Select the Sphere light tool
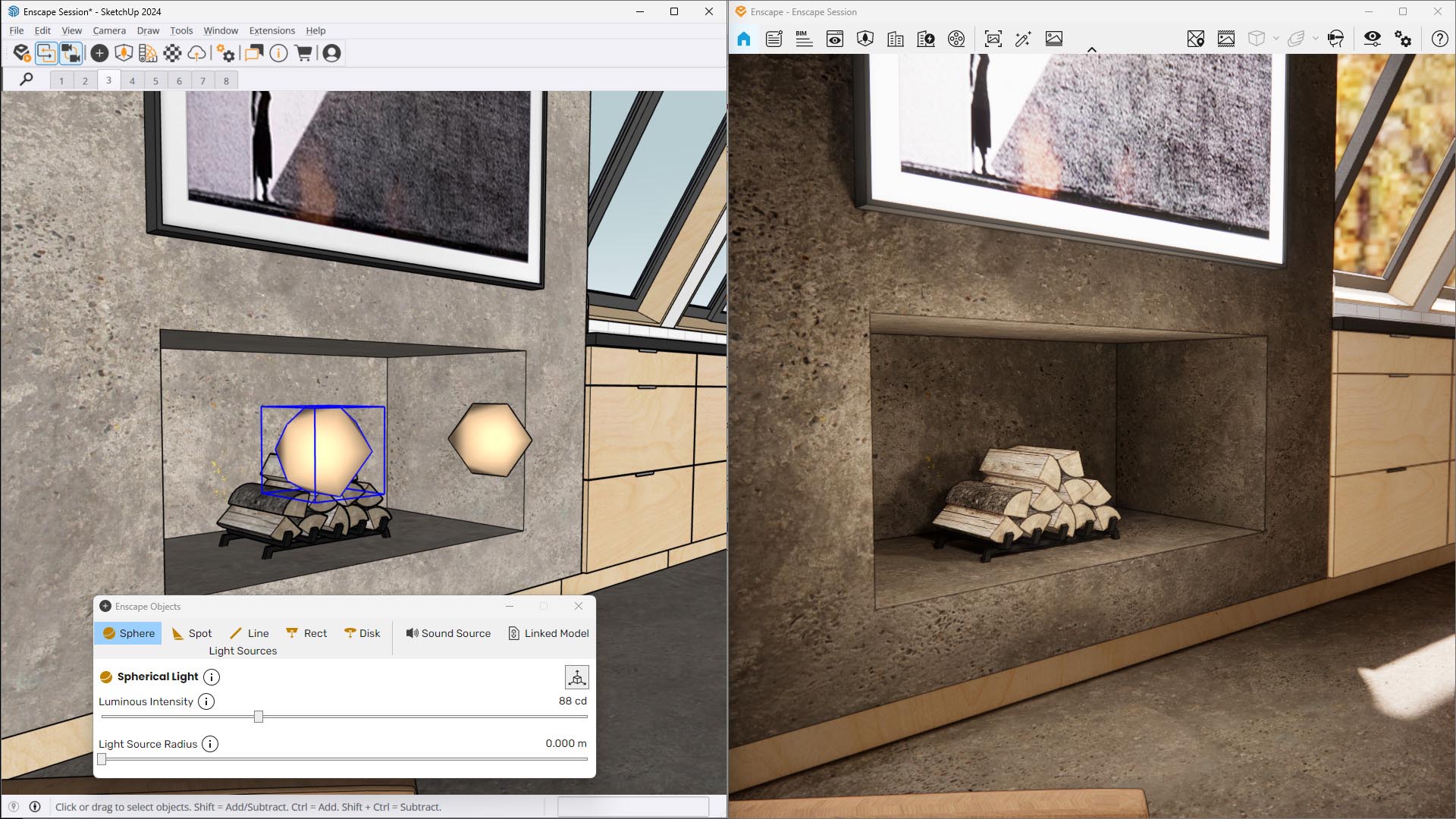The width and height of the screenshot is (1456, 819). click(127, 633)
